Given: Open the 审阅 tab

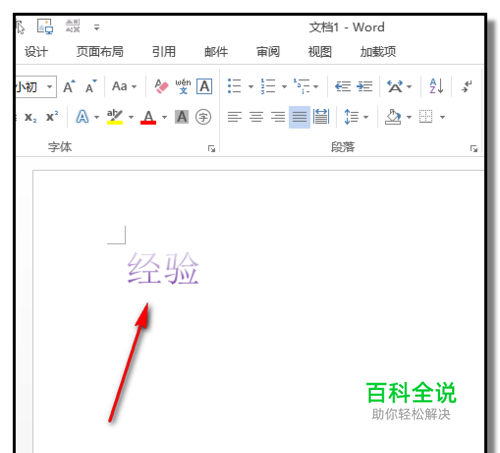Looking at the screenshot, I should click(268, 52).
